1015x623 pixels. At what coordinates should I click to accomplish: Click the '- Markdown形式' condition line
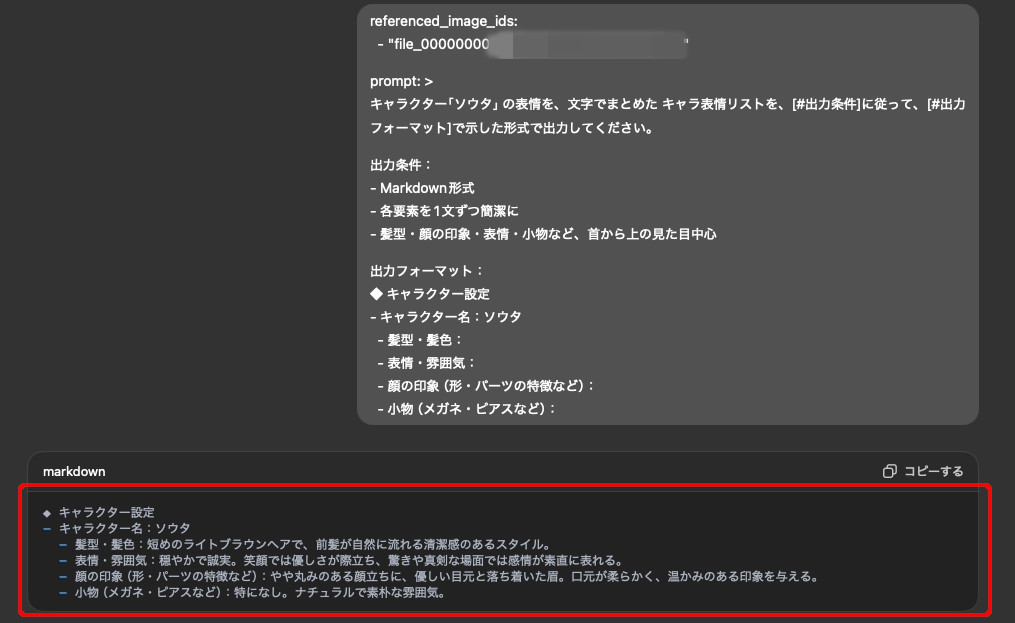pyautogui.click(x=421, y=187)
